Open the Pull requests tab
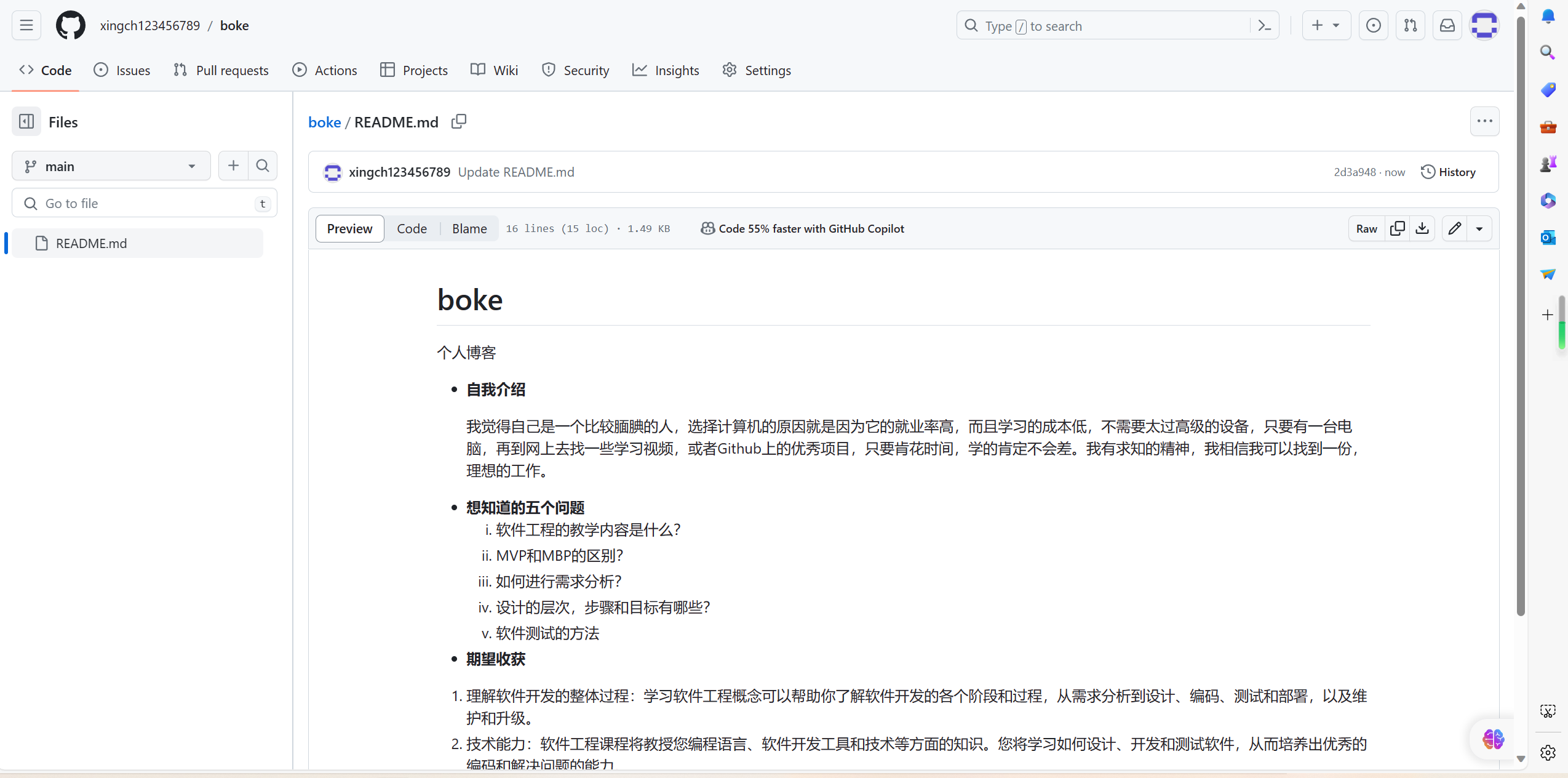Image resolution: width=1568 pixels, height=778 pixels. tap(221, 70)
